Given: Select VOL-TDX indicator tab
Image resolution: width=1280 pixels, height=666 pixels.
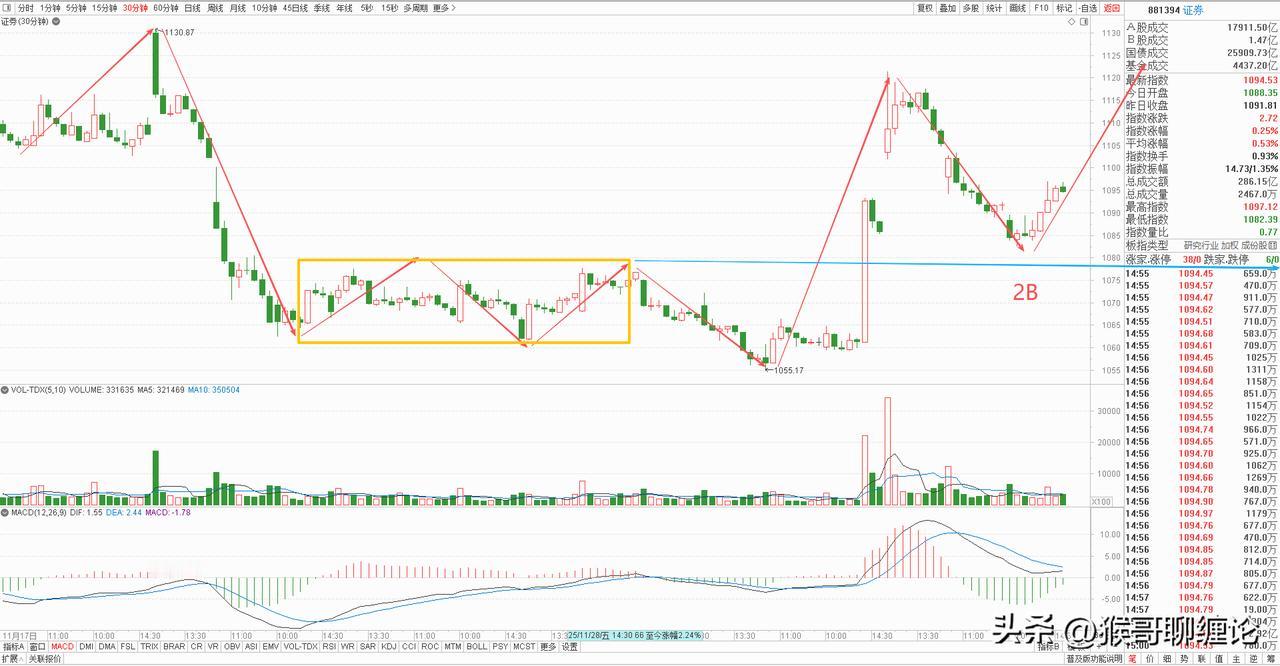Looking at the screenshot, I should 301,647.
